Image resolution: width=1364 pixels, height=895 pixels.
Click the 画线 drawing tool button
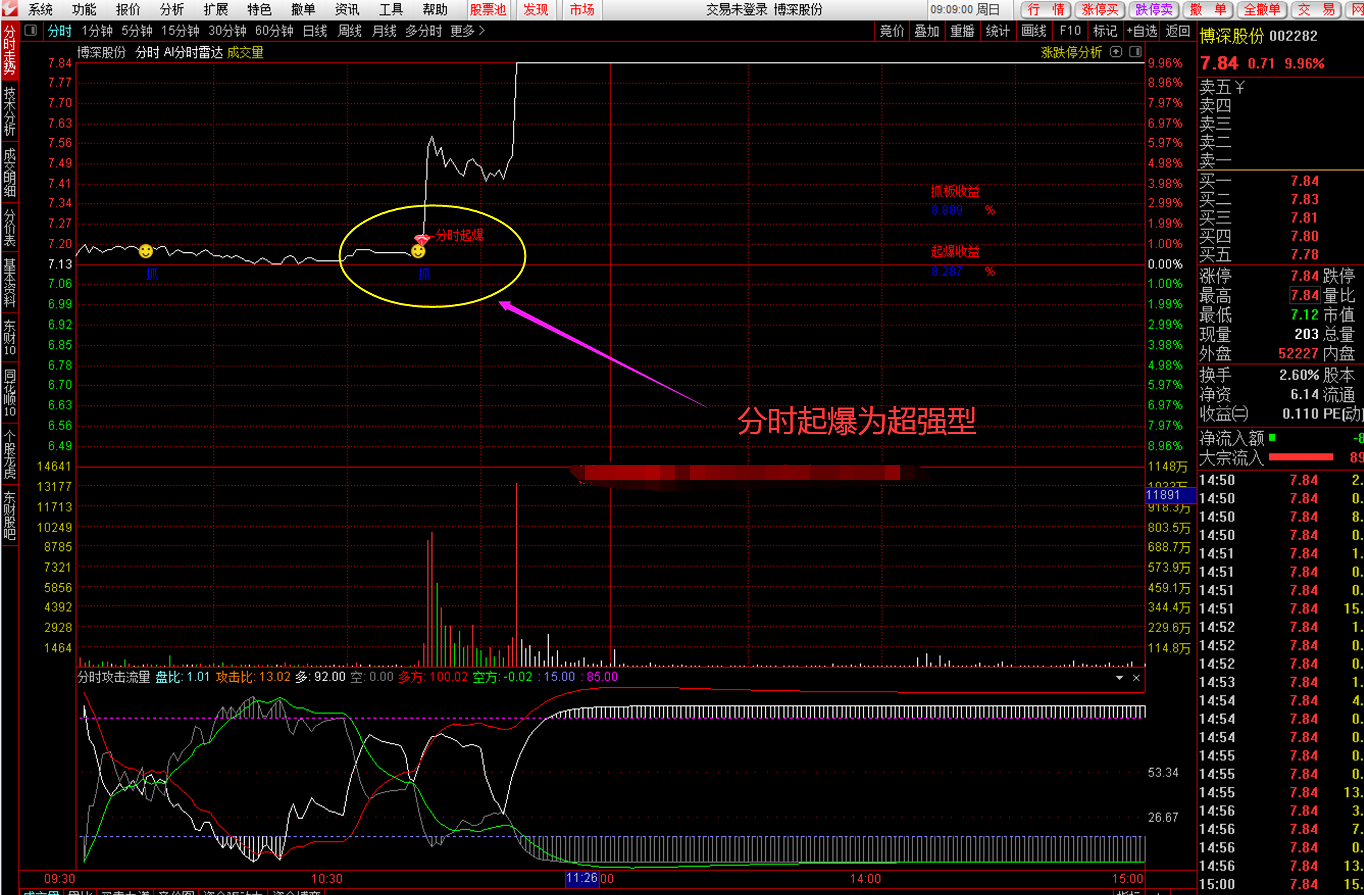[x=1034, y=31]
